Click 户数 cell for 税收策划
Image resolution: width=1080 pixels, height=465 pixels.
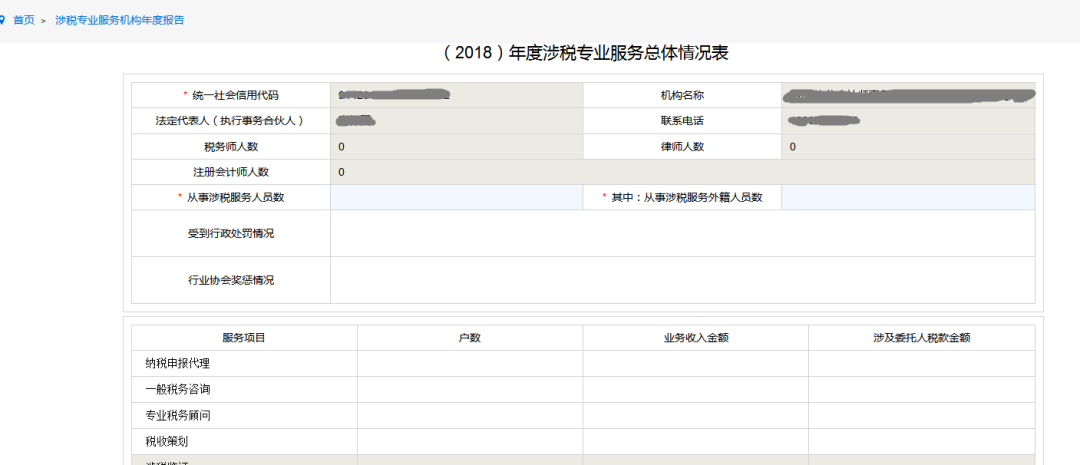470,441
